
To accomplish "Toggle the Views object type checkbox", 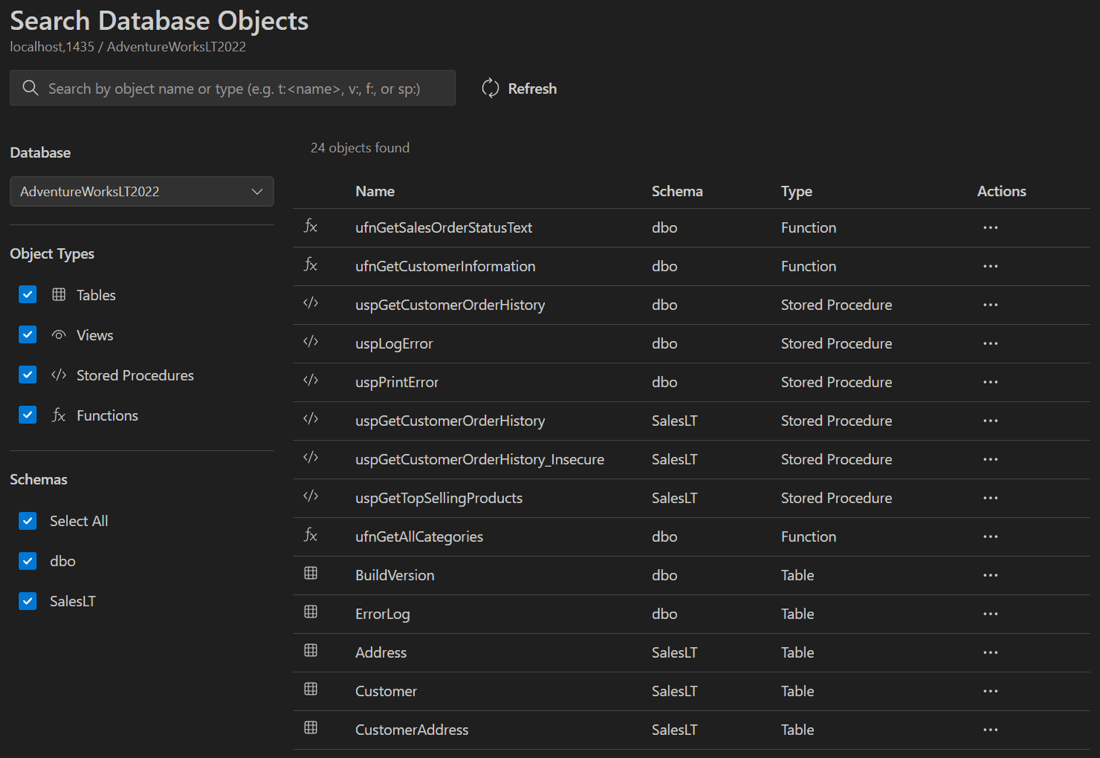I will 28,335.
